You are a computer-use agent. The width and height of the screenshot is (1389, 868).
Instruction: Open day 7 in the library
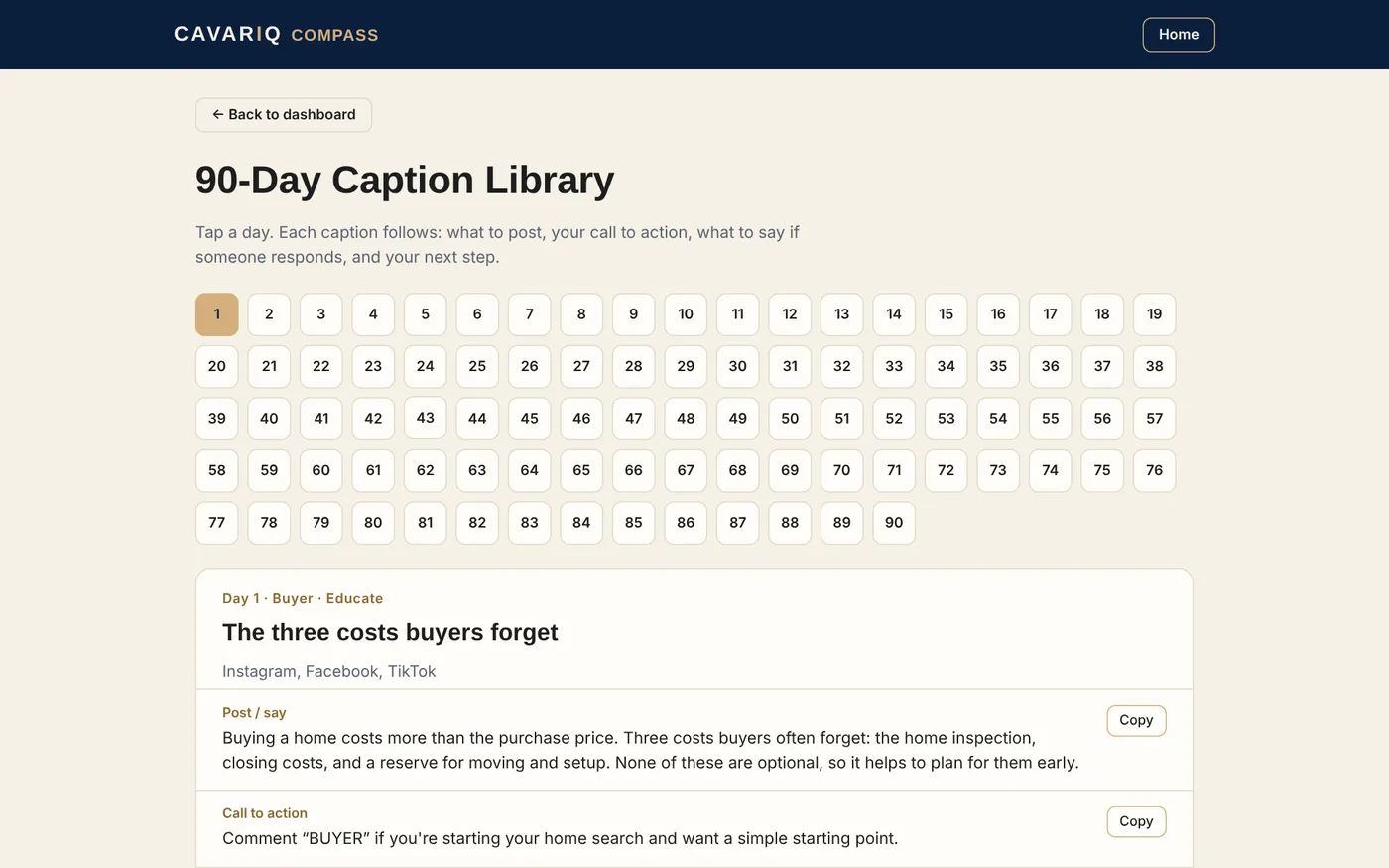[530, 314]
